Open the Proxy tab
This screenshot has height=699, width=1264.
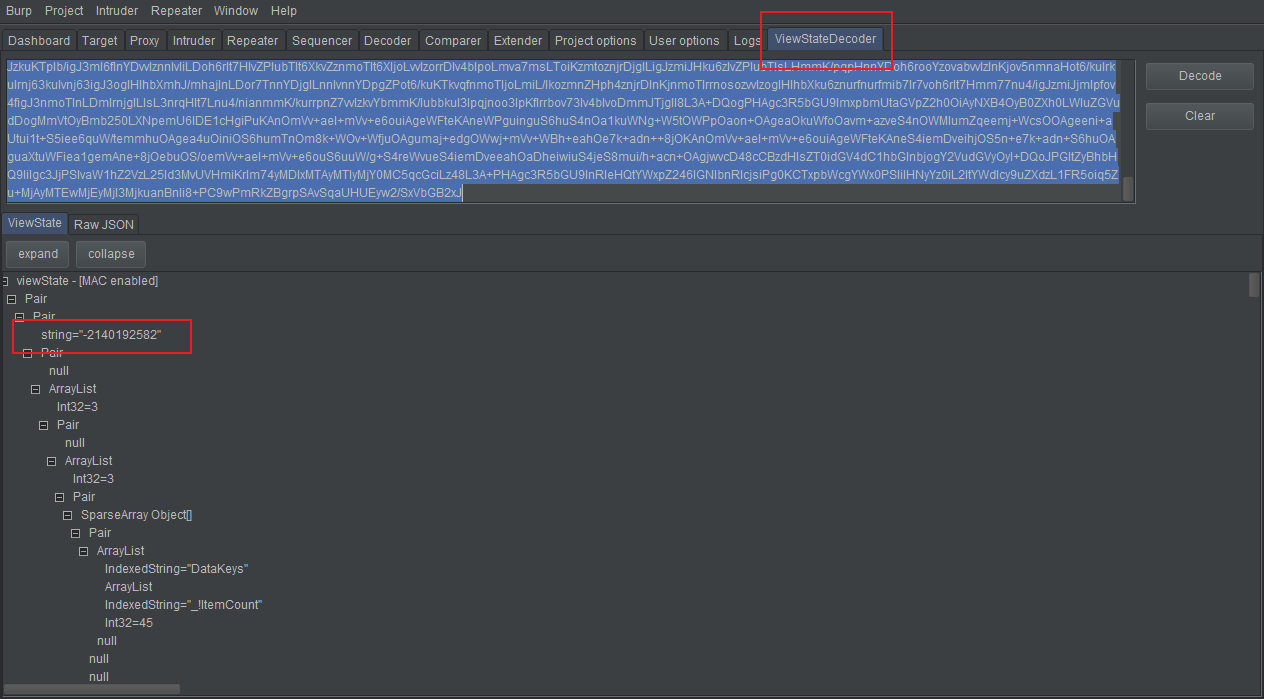pyautogui.click(x=143, y=40)
